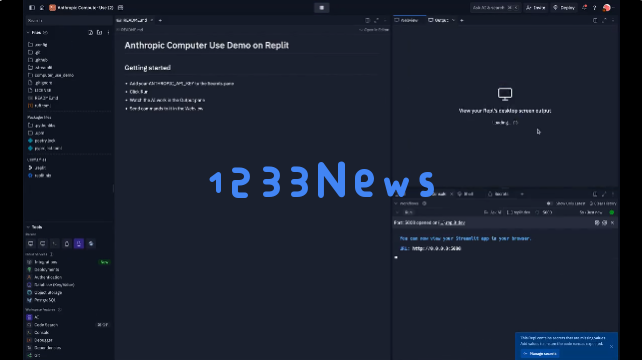Screen dimensions: 642x360
Task: Switch to the Webview tab
Action: (406, 20)
